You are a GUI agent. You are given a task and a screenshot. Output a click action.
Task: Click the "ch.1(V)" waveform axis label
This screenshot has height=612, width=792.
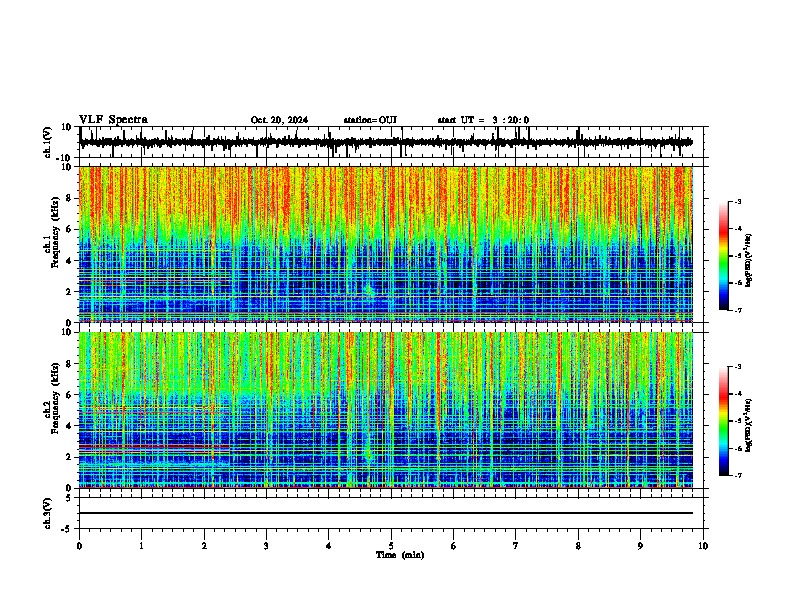click(48, 142)
